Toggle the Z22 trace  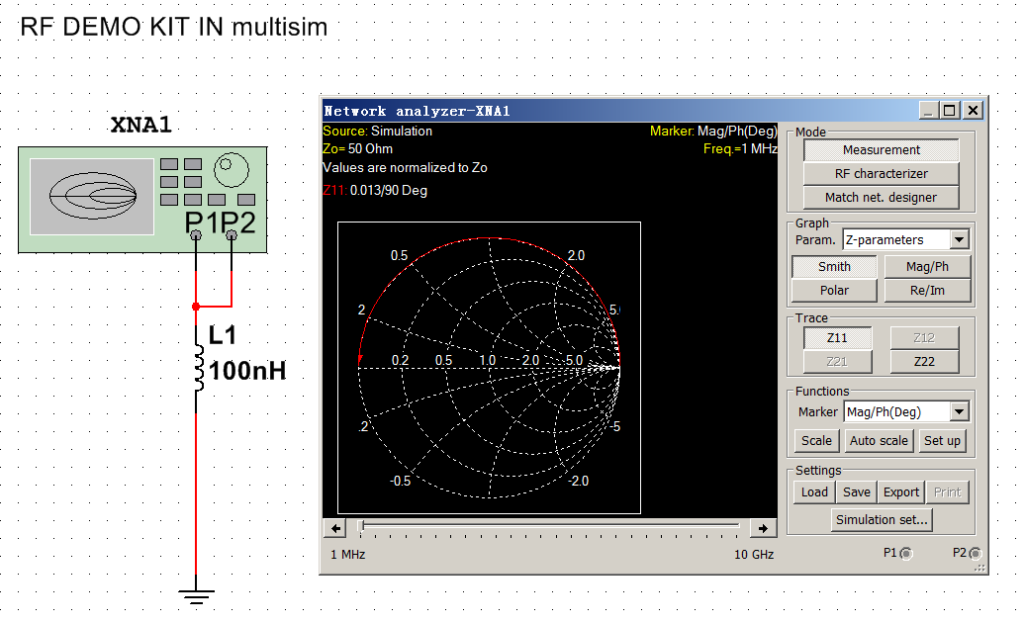(924, 362)
